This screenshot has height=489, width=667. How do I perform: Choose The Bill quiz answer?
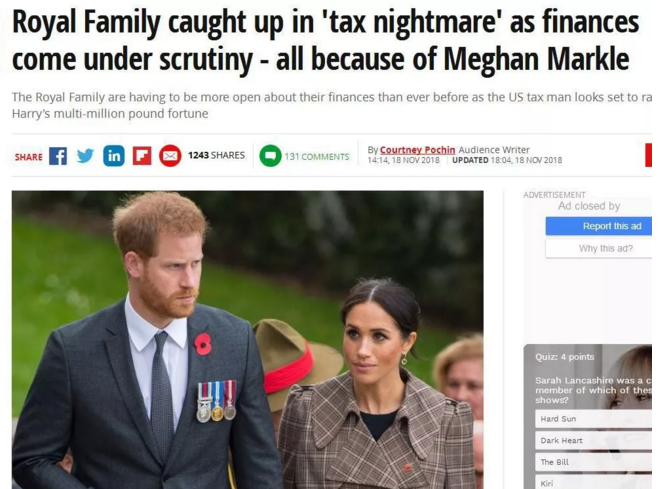click(593, 462)
